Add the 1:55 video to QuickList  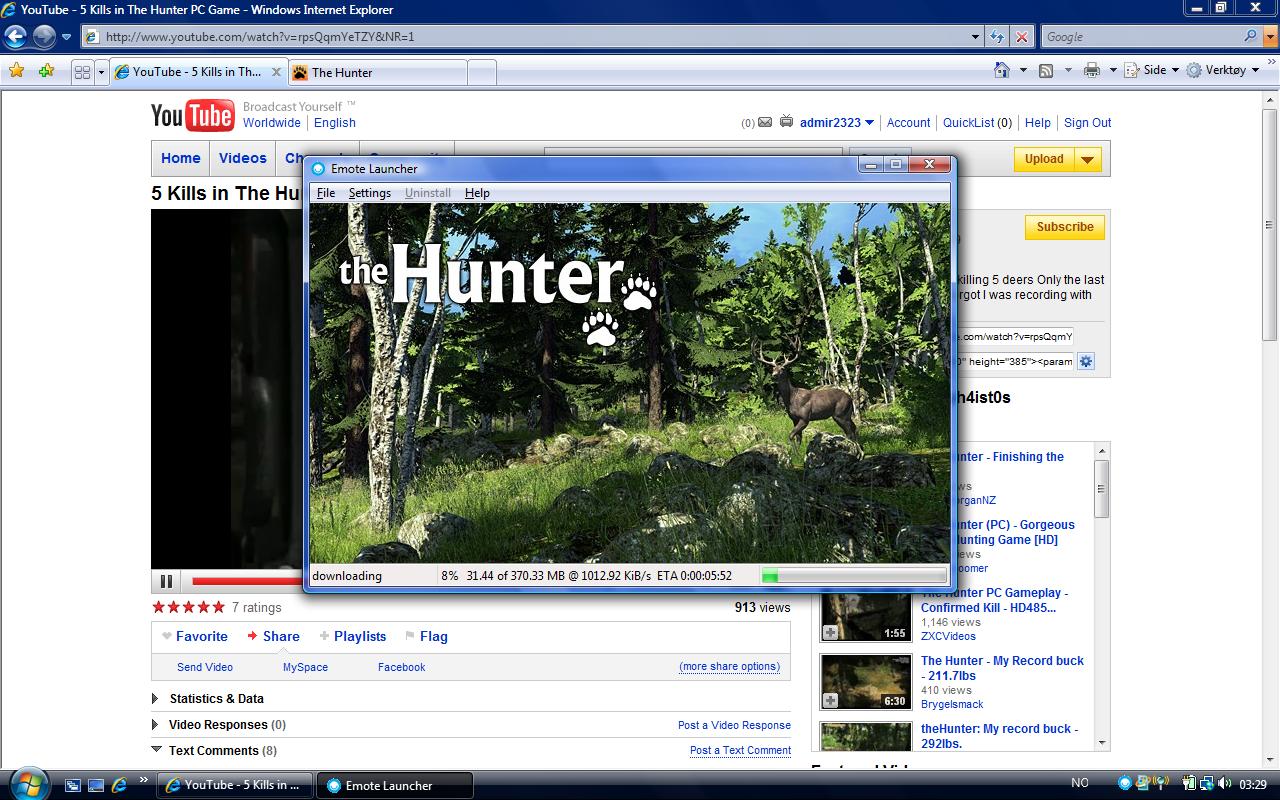point(831,632)
